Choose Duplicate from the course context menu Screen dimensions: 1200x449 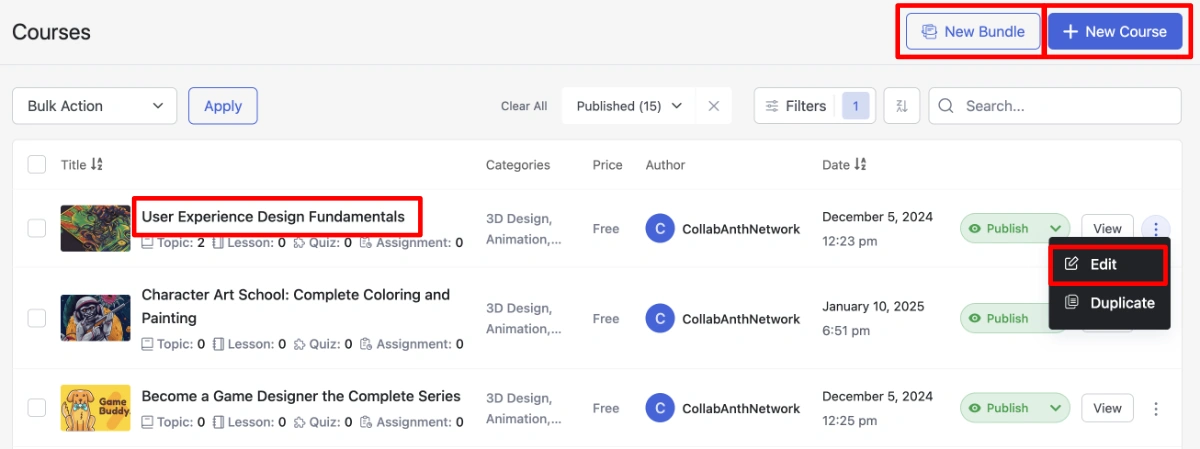coord(1108,303)
